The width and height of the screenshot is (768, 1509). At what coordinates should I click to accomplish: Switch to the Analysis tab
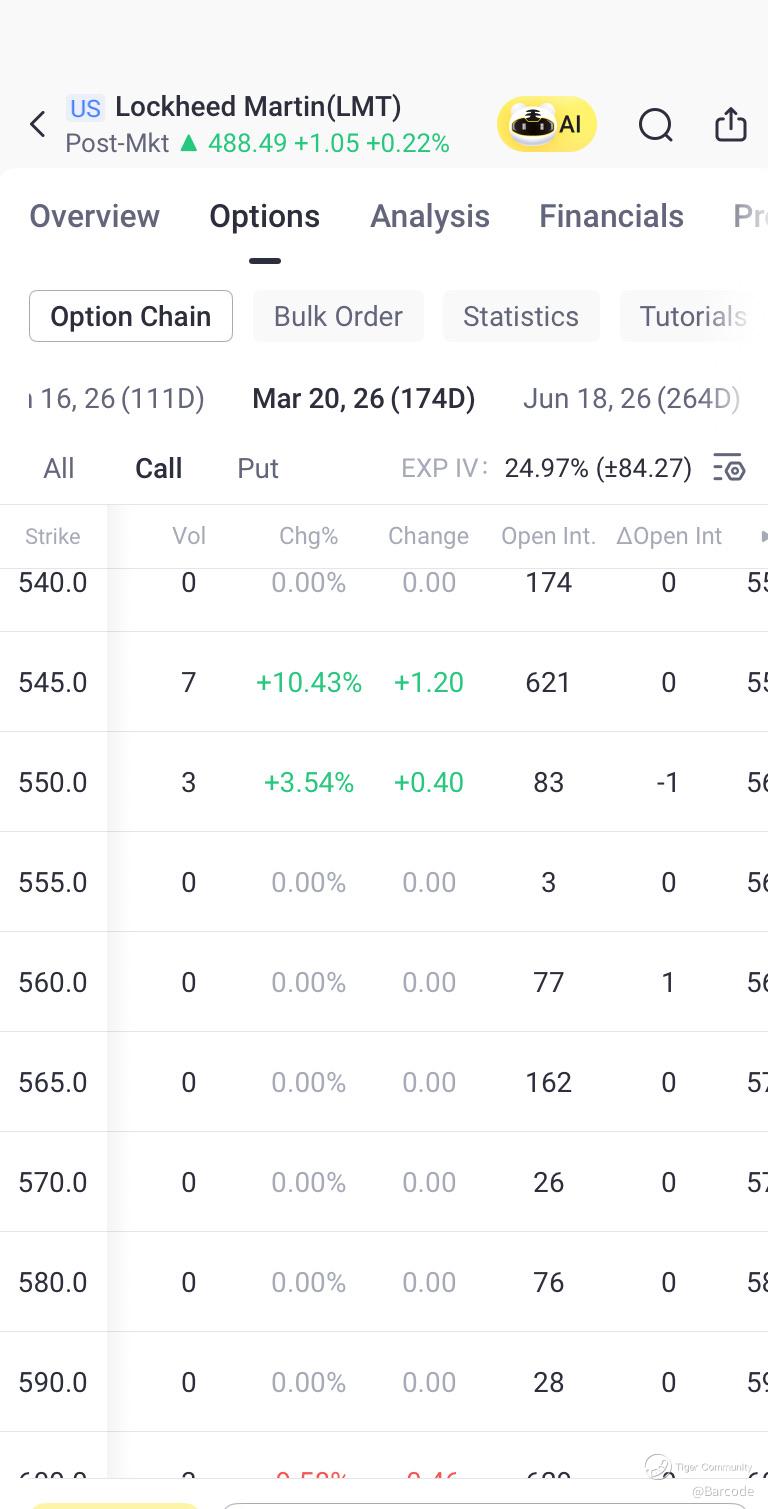pos(430,216)
